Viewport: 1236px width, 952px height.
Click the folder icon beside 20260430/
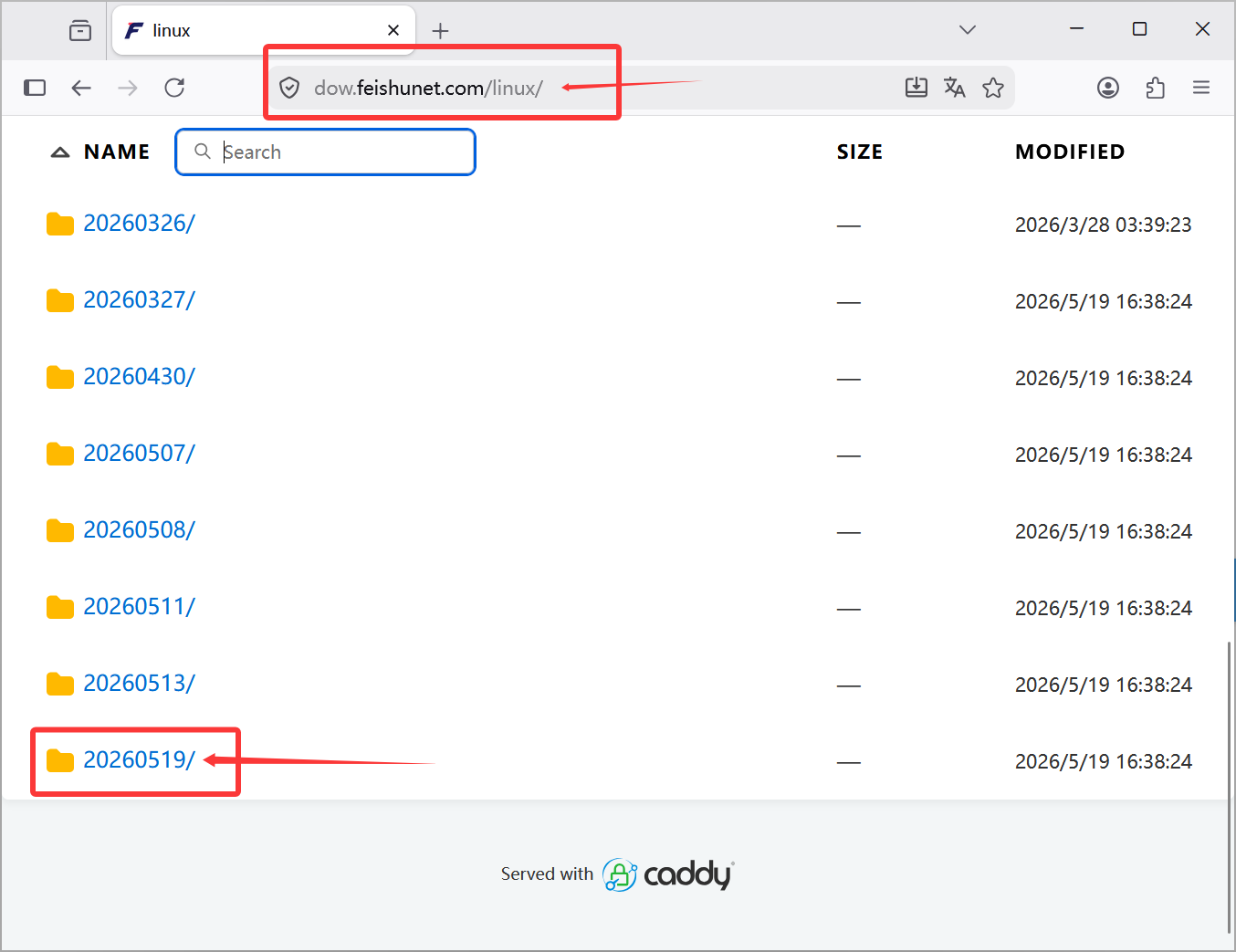60,377
